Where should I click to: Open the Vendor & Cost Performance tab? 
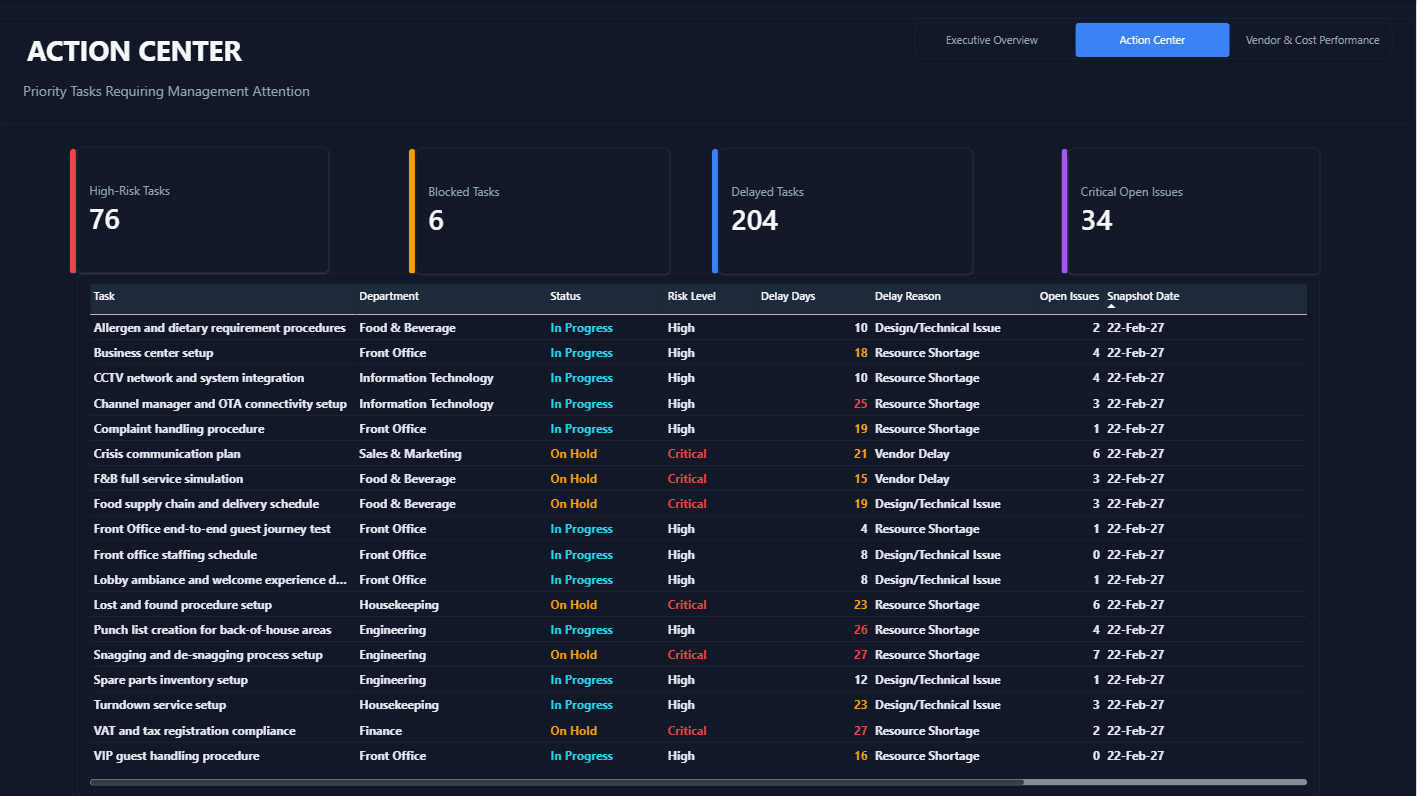point(1312,40)
